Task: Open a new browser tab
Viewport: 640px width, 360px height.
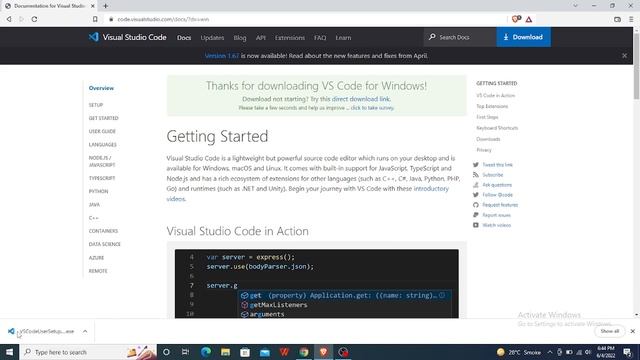Action: pos(105,6)
